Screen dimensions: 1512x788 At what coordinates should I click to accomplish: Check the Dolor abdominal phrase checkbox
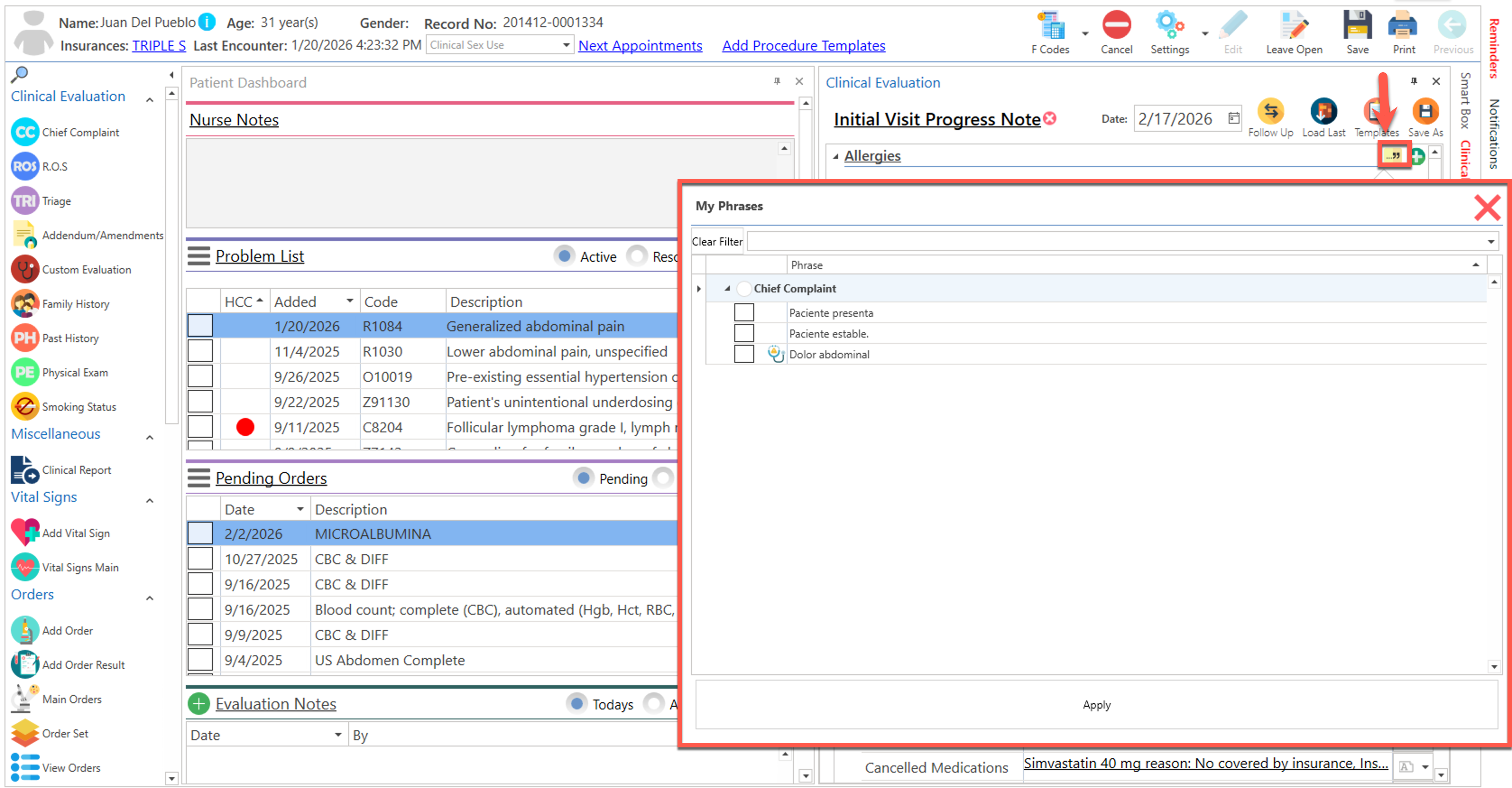click(x=744, y=354)
